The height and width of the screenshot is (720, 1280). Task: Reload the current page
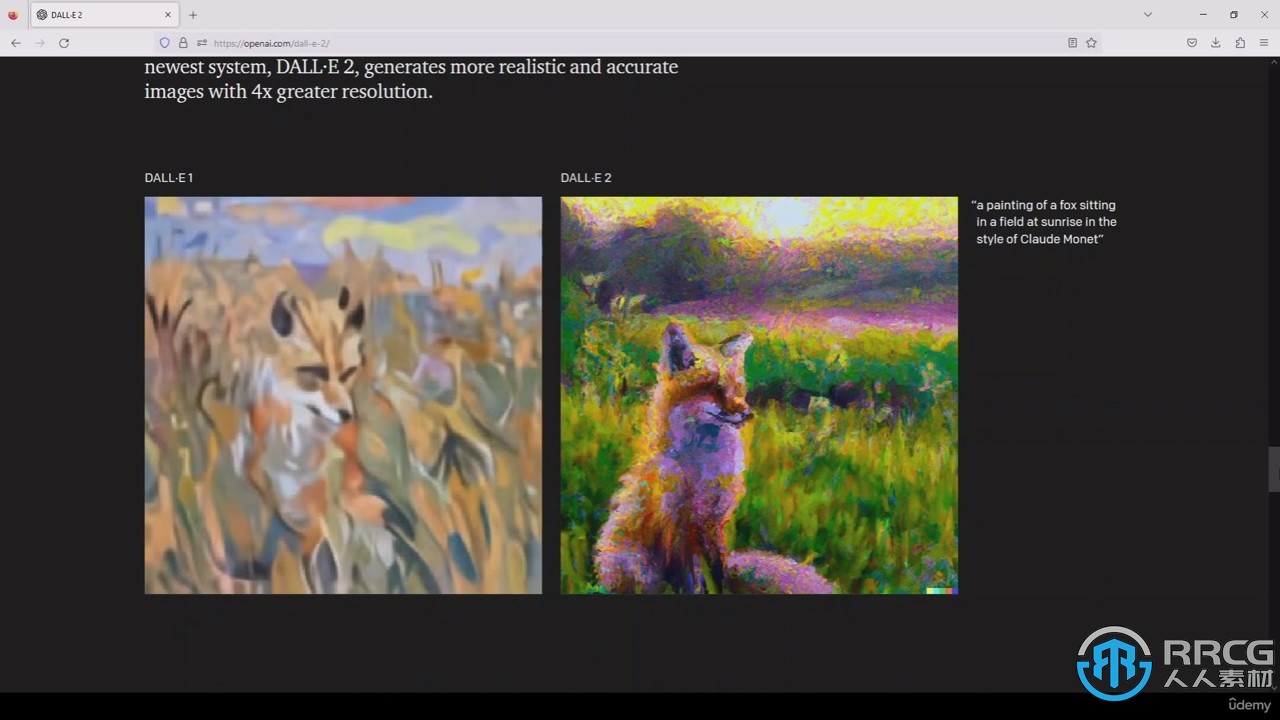[64, 43]
